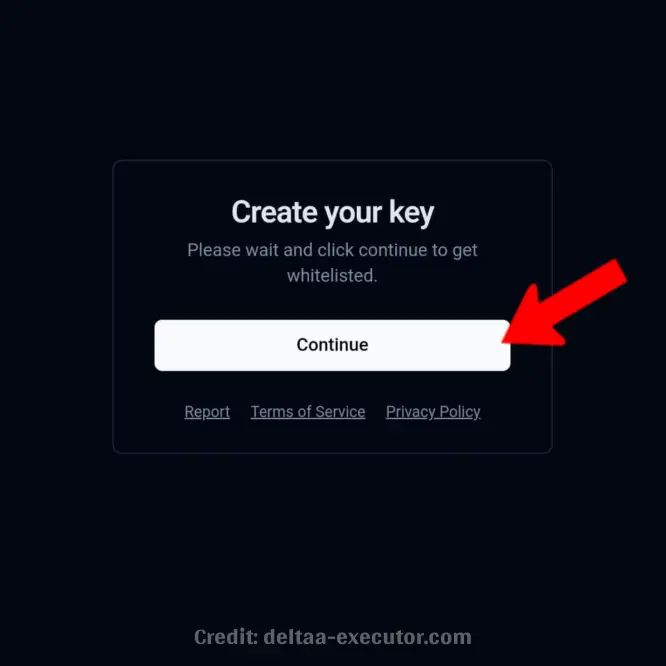Click the 'Credit:' label at the bottom
666x666 pixels.
[x=226, y=637]
